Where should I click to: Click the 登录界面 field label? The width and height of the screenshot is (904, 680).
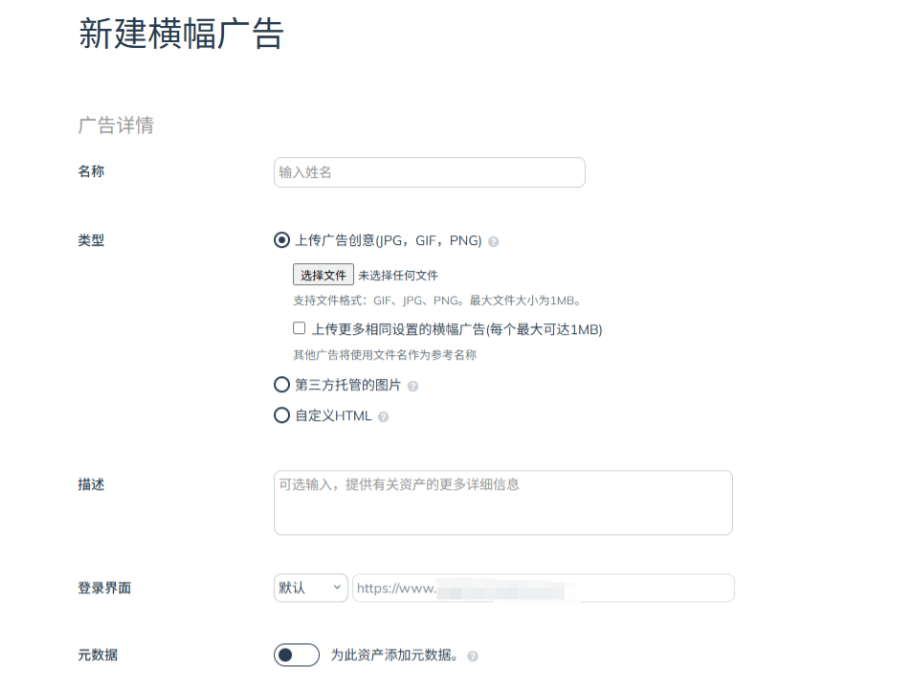[104, 588]
